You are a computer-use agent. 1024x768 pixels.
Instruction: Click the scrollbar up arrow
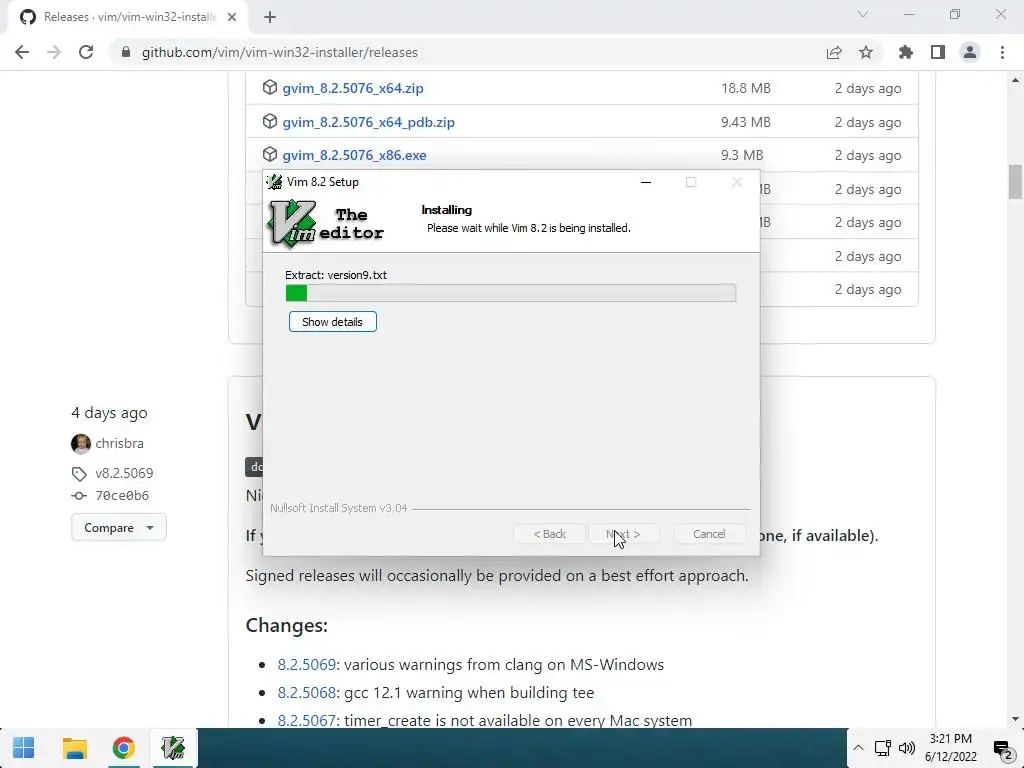pos(1015,80)
